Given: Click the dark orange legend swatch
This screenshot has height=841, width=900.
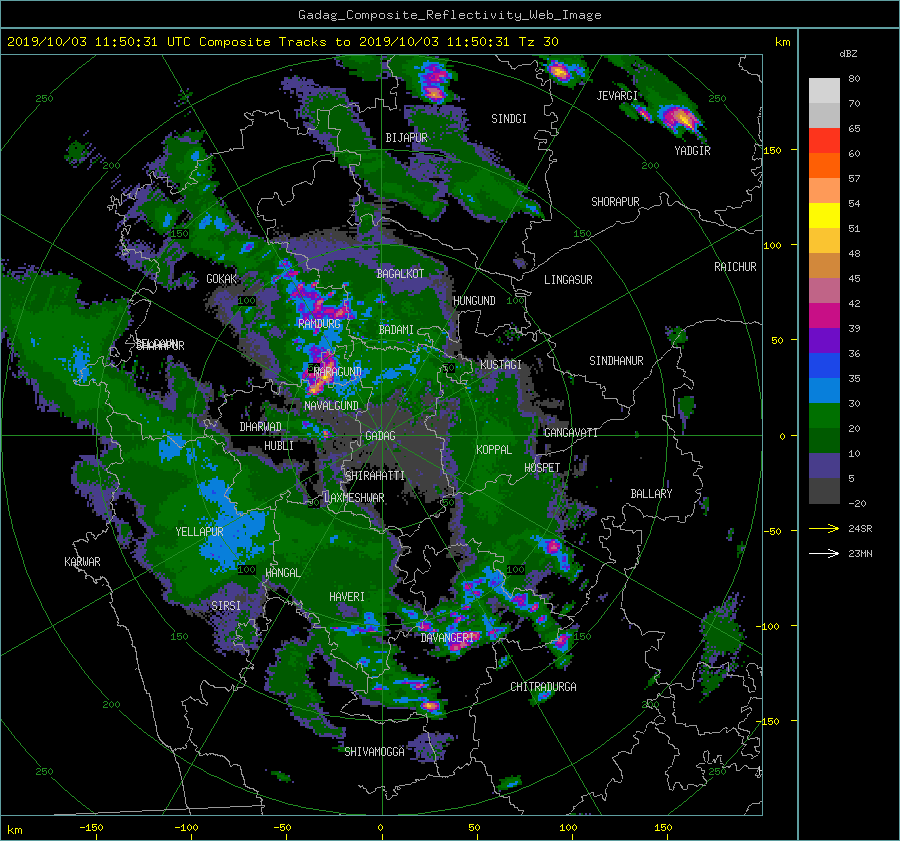Looking at the screenshot, I should pyautogui.click(x=824, y=165).
